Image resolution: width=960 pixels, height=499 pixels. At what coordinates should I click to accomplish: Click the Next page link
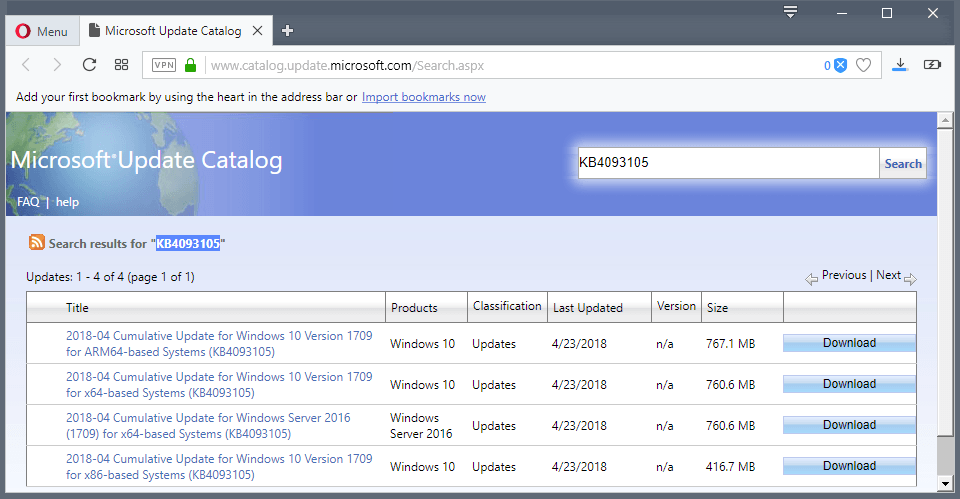click(x=888, y=275)
